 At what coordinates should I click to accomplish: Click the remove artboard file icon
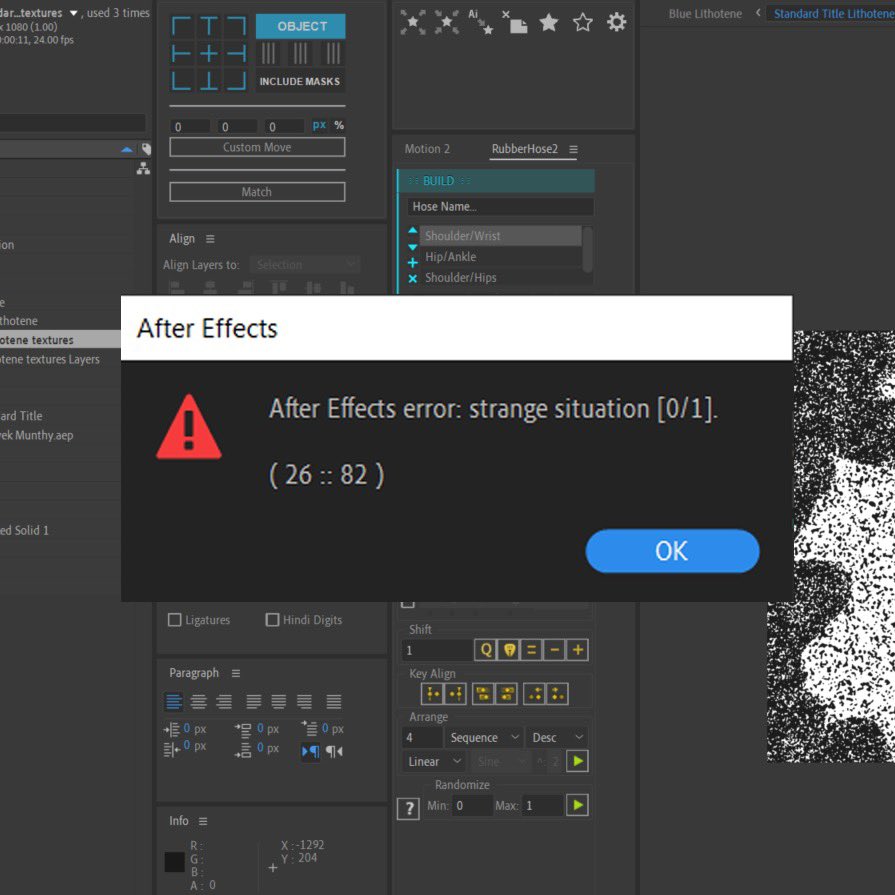coord(515,22)
